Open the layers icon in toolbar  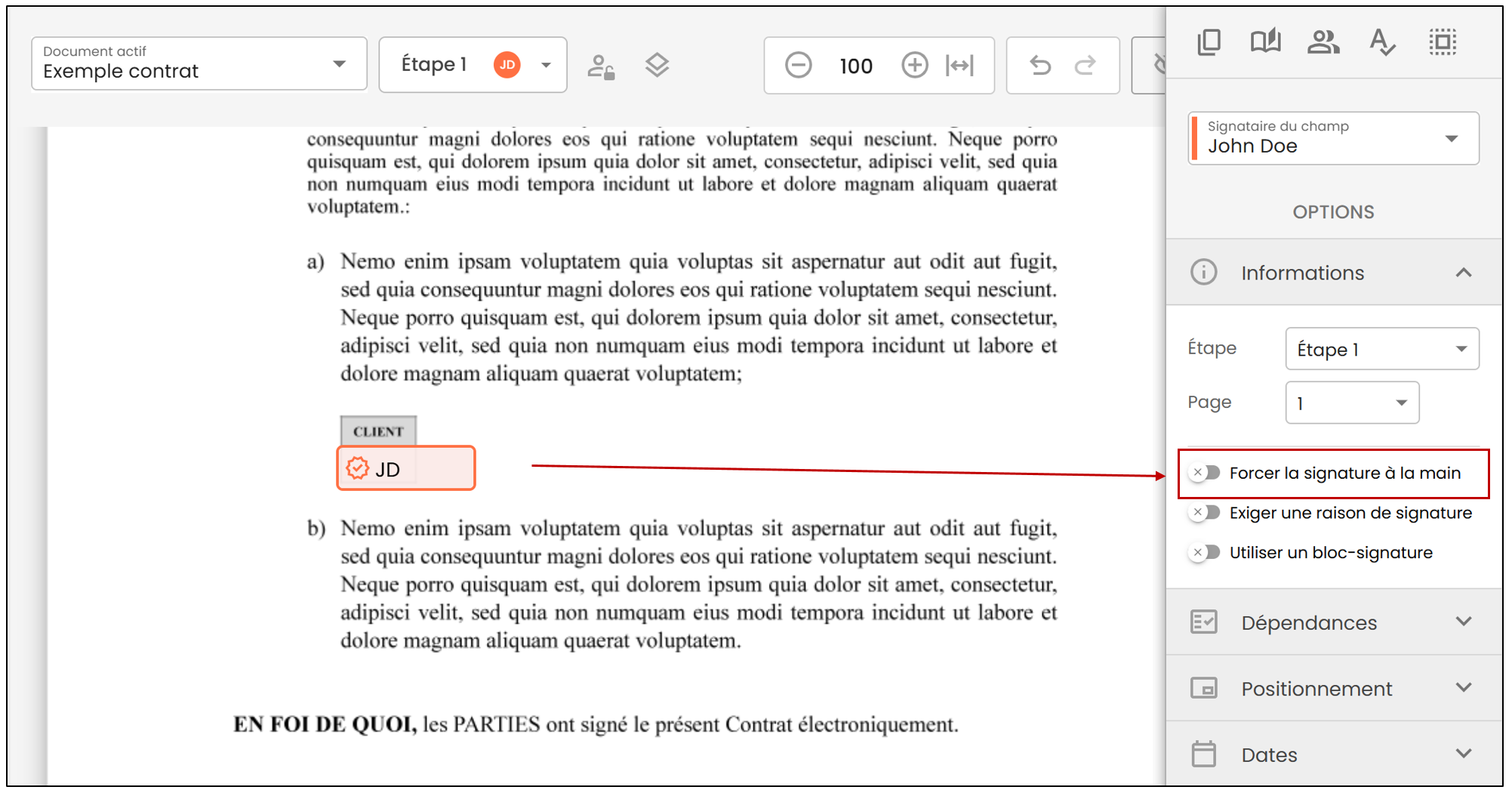click(x=657, y=66)
